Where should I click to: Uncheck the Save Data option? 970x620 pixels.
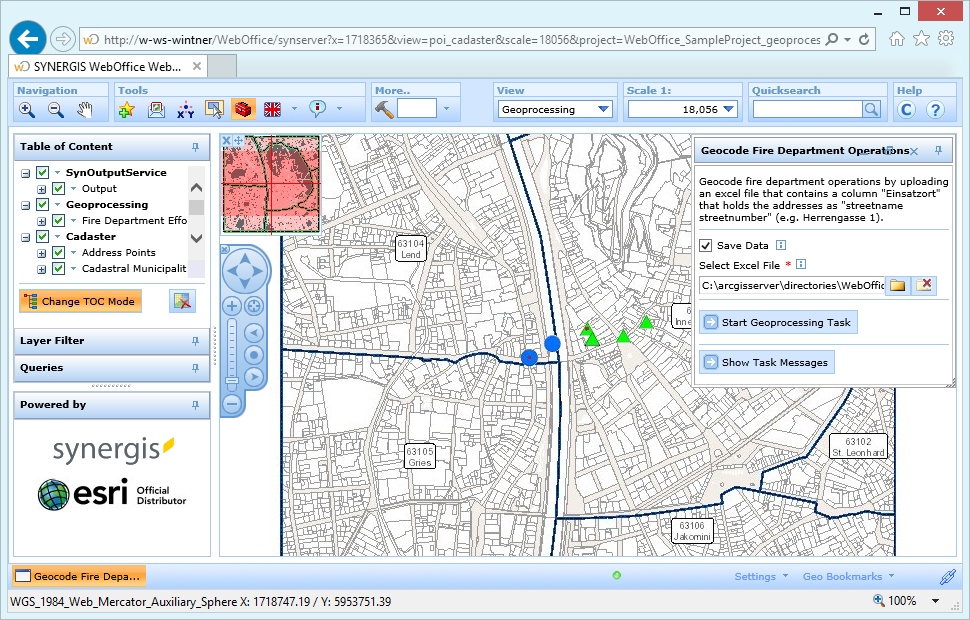[706, 245]
